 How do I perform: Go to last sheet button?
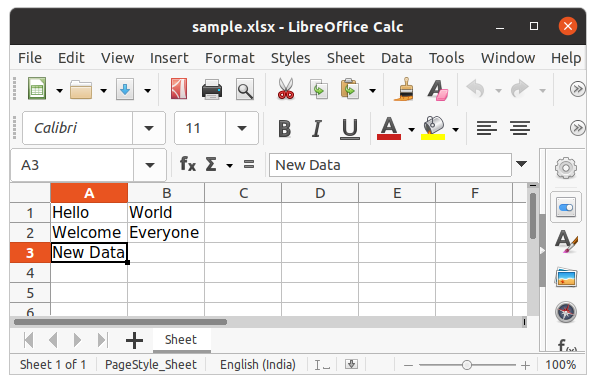pos(103,340)
